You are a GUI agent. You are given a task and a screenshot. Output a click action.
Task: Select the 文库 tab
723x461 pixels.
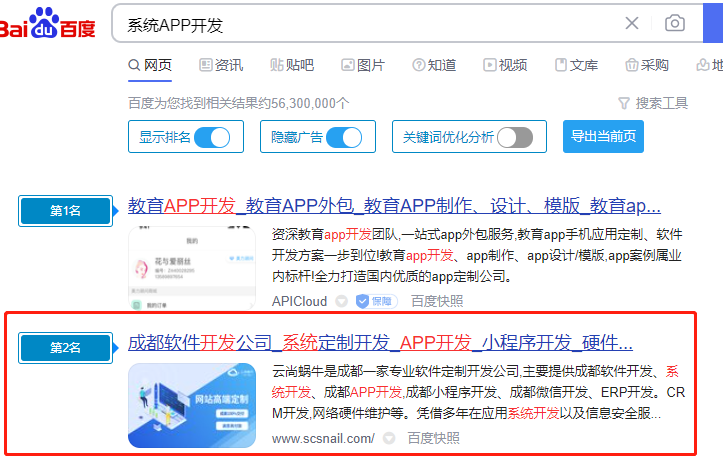point(576,65)
